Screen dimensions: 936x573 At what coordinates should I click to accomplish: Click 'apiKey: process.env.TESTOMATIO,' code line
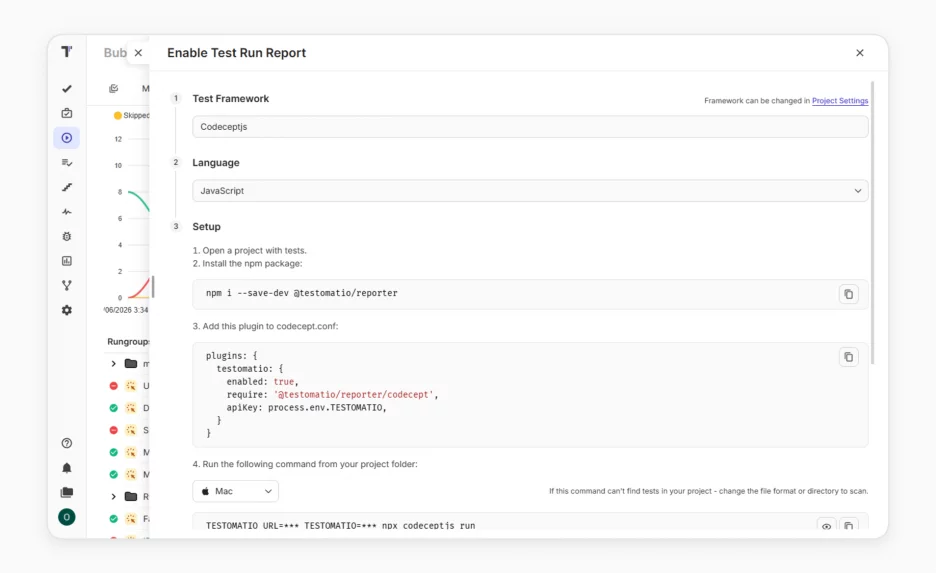pos(306,408)
